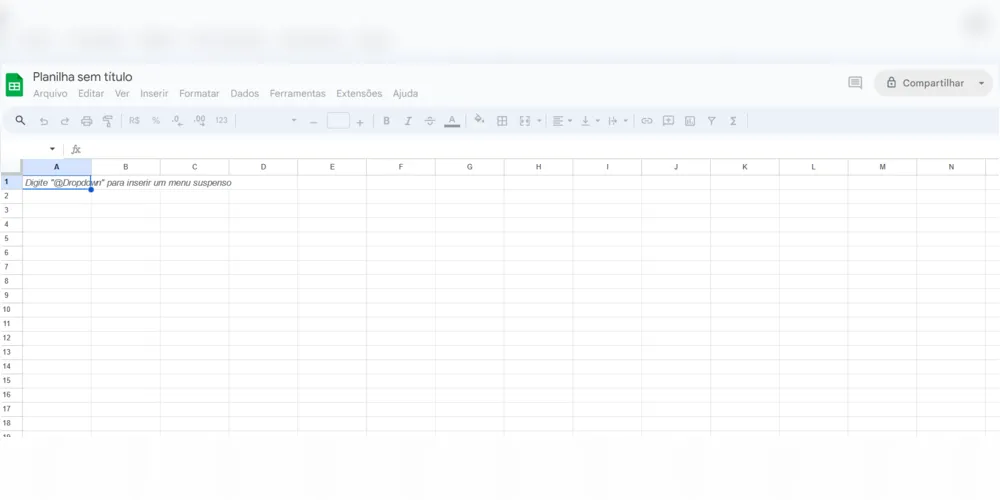Select row 18 header

coord(11,423)
